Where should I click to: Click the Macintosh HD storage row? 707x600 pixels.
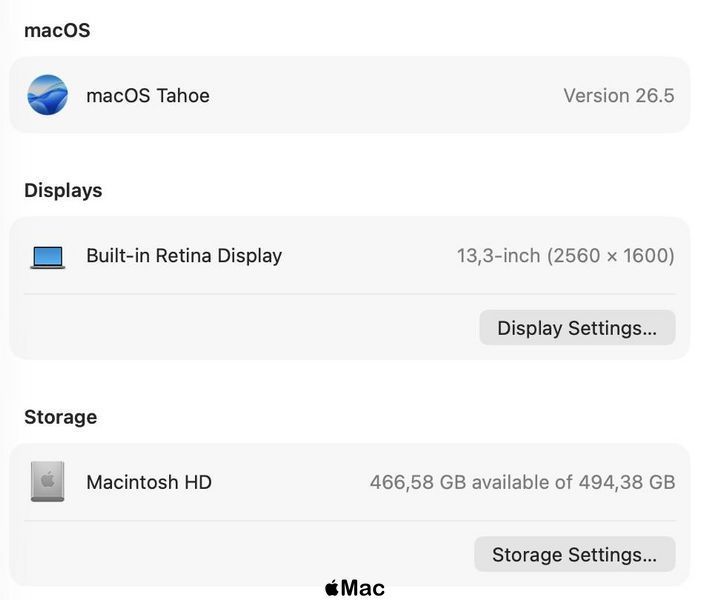350,482
